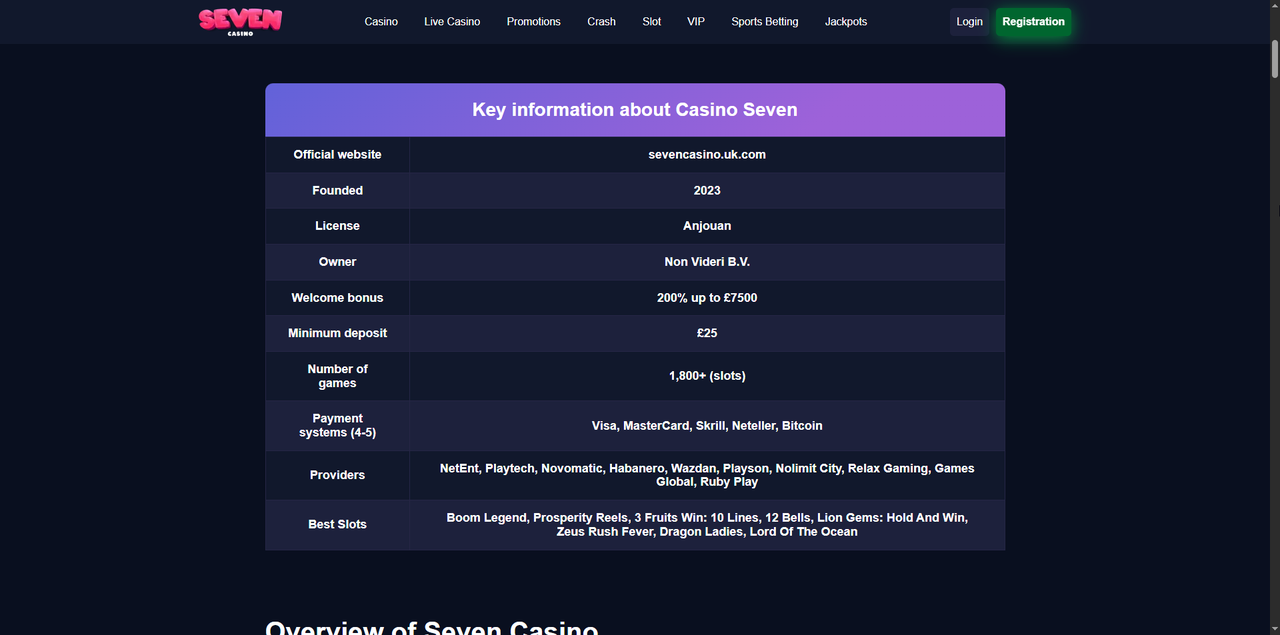Viewport: 1280px width, 635px height.
Task: Open the Promotions page
Action: (x=533, y=22)
